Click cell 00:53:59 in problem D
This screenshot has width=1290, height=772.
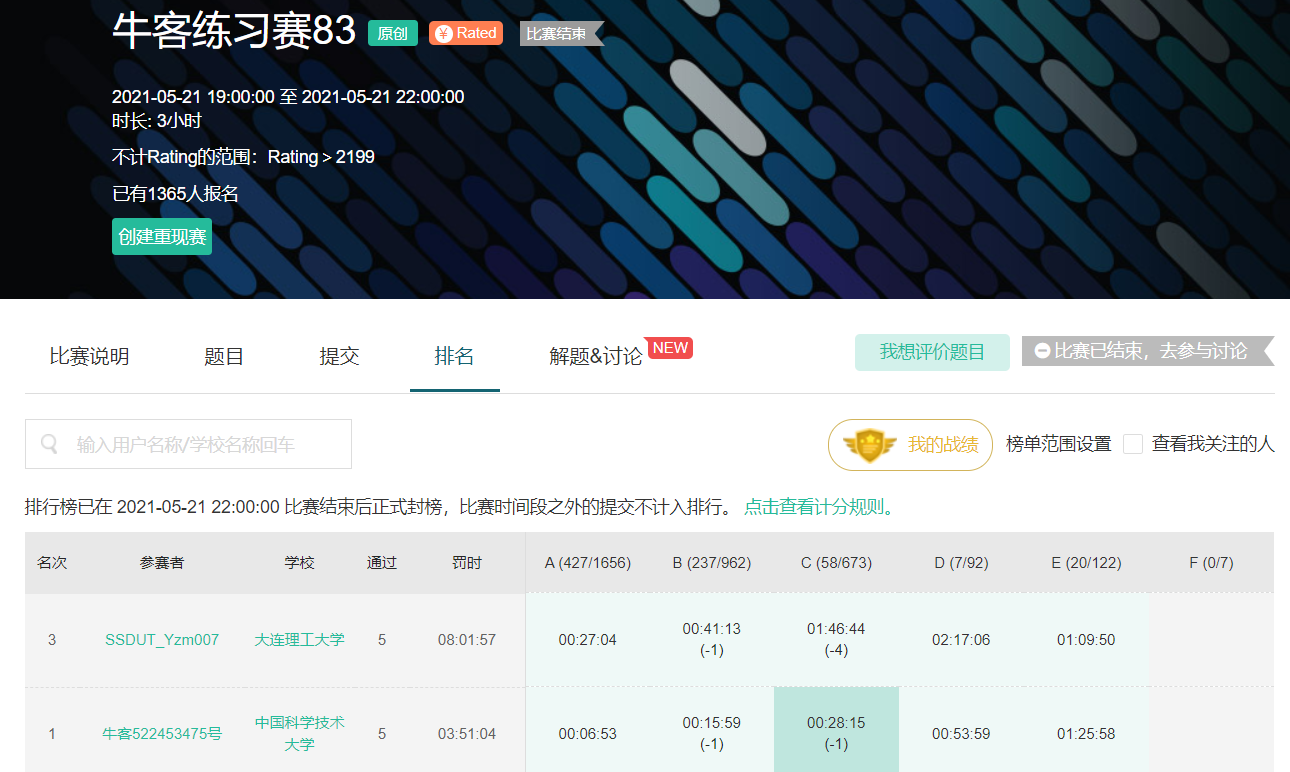(961, 734)
